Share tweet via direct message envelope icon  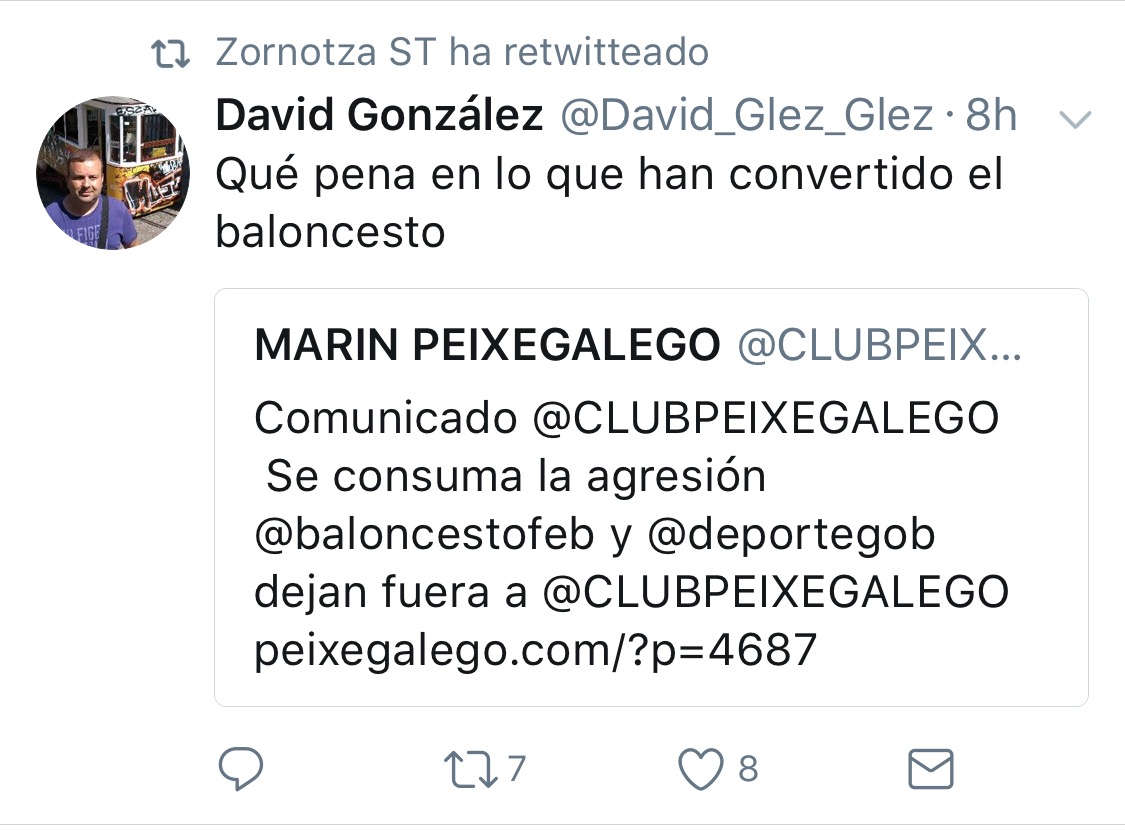pos(931,769)
